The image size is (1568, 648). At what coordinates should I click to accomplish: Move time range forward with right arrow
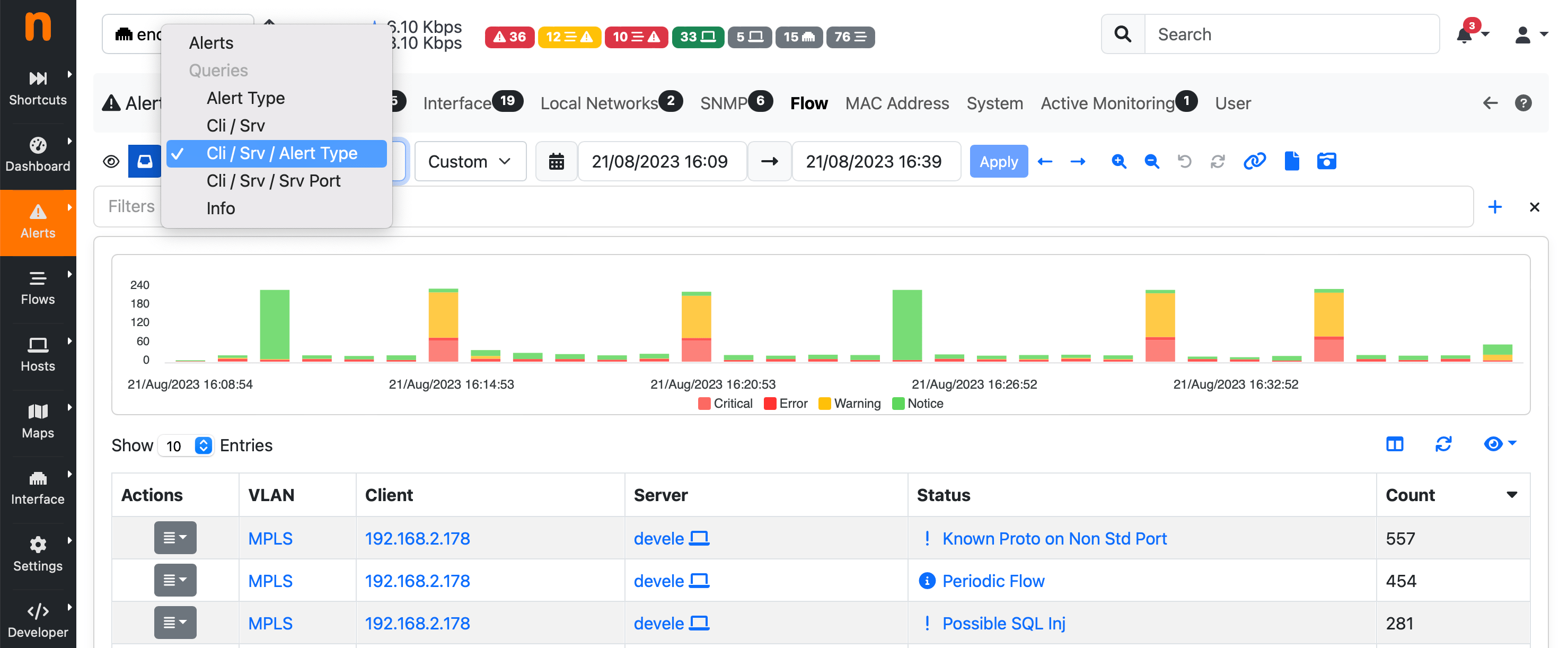click(1078, 161)
